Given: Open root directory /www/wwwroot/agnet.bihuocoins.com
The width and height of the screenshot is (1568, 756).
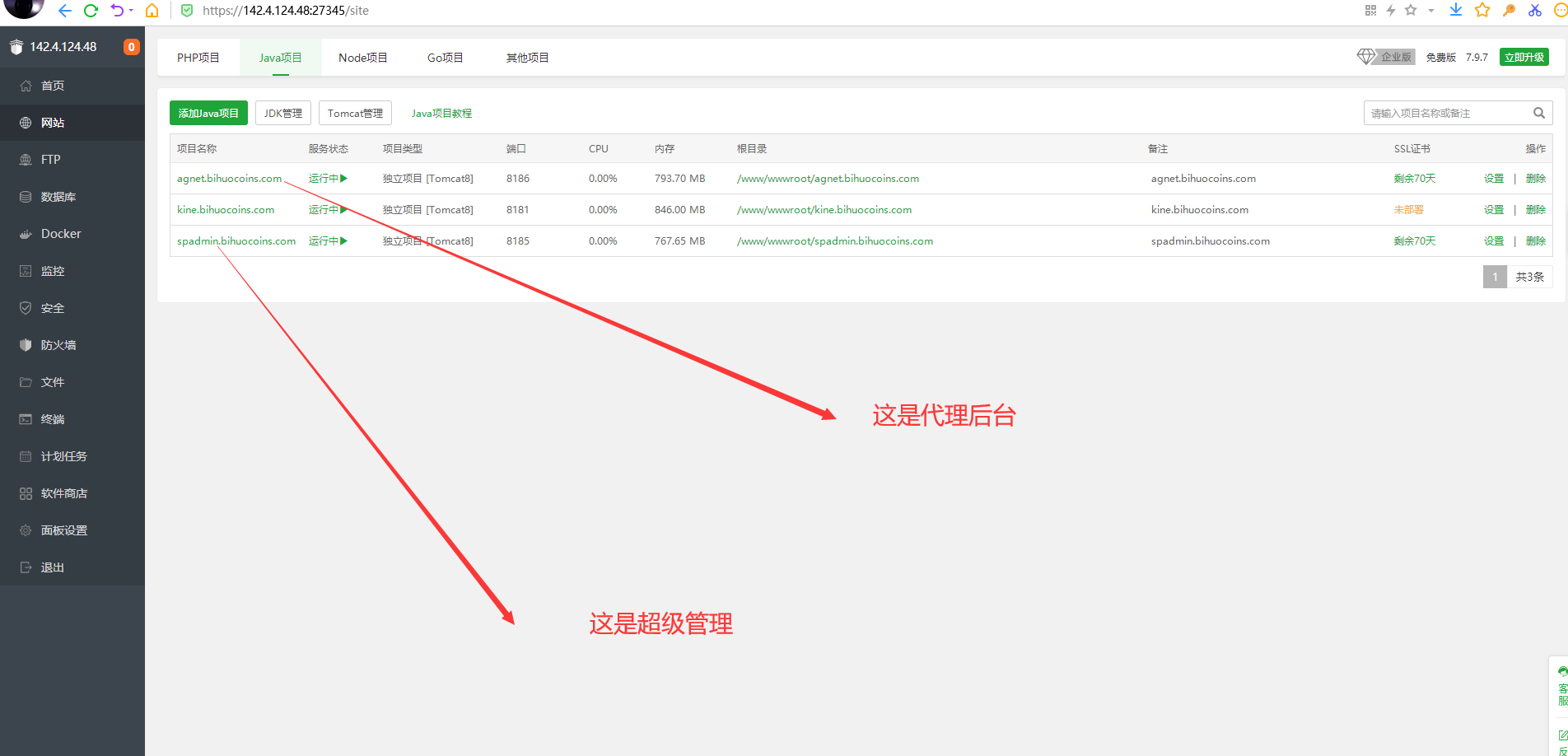Looking at the screenshot, I should pyautogui.click(x=828, y=178).
